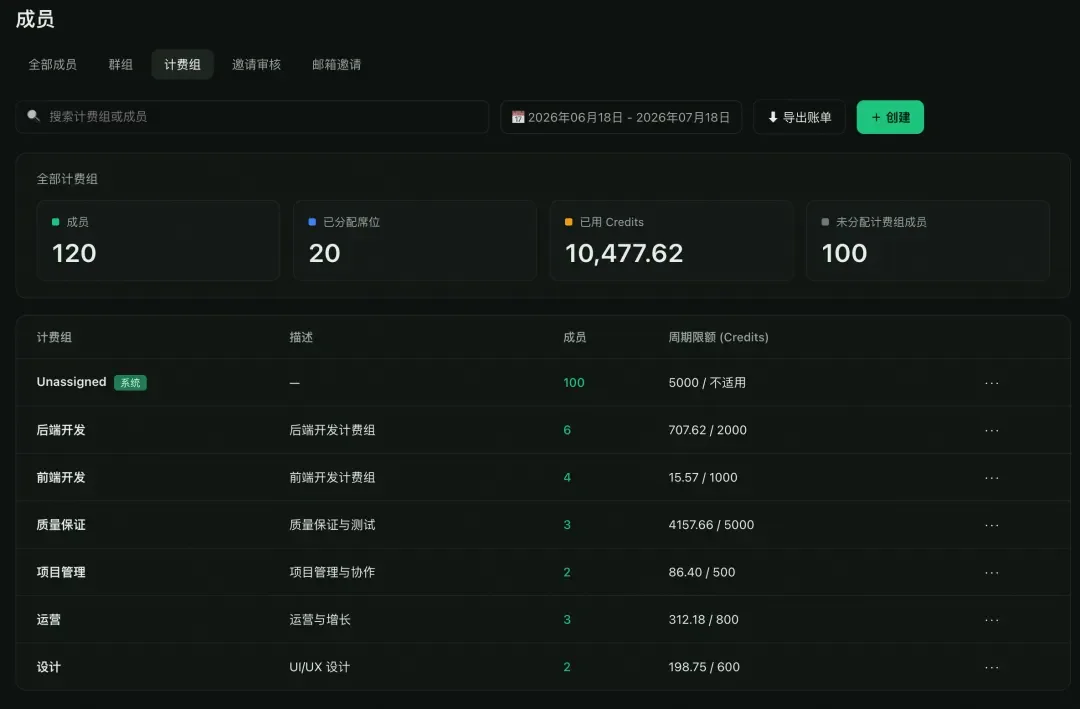Click the 全部计费组 section title
The width and height of the screenshot is (1080, 709).
click(67, 179)
